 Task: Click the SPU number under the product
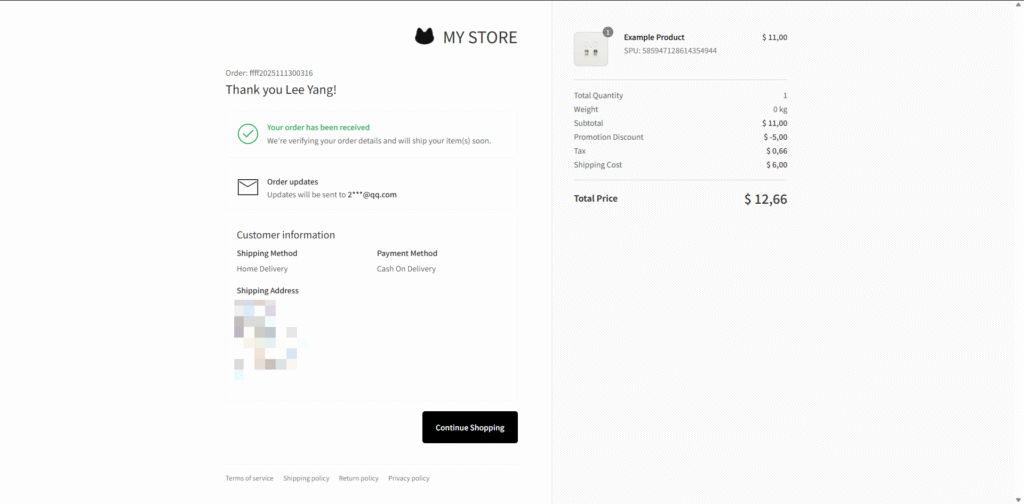pos(670,50)
